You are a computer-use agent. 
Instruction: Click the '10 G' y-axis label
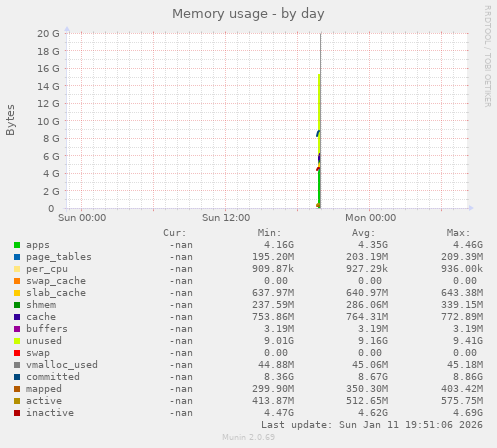pos(48,121)
